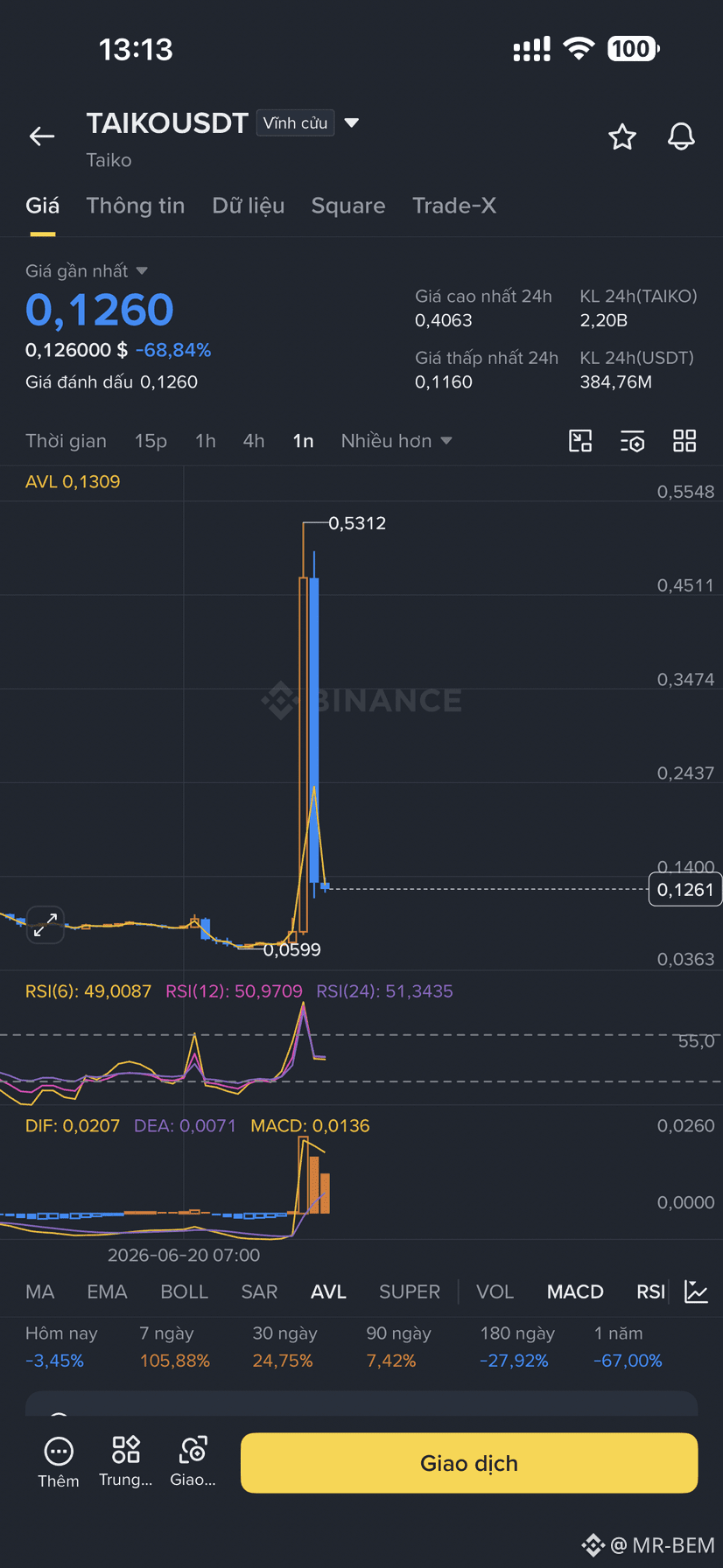Open indicator settings chart-line icon
Viewport: 723px width, 1568px height.
tap(696, 1291)
